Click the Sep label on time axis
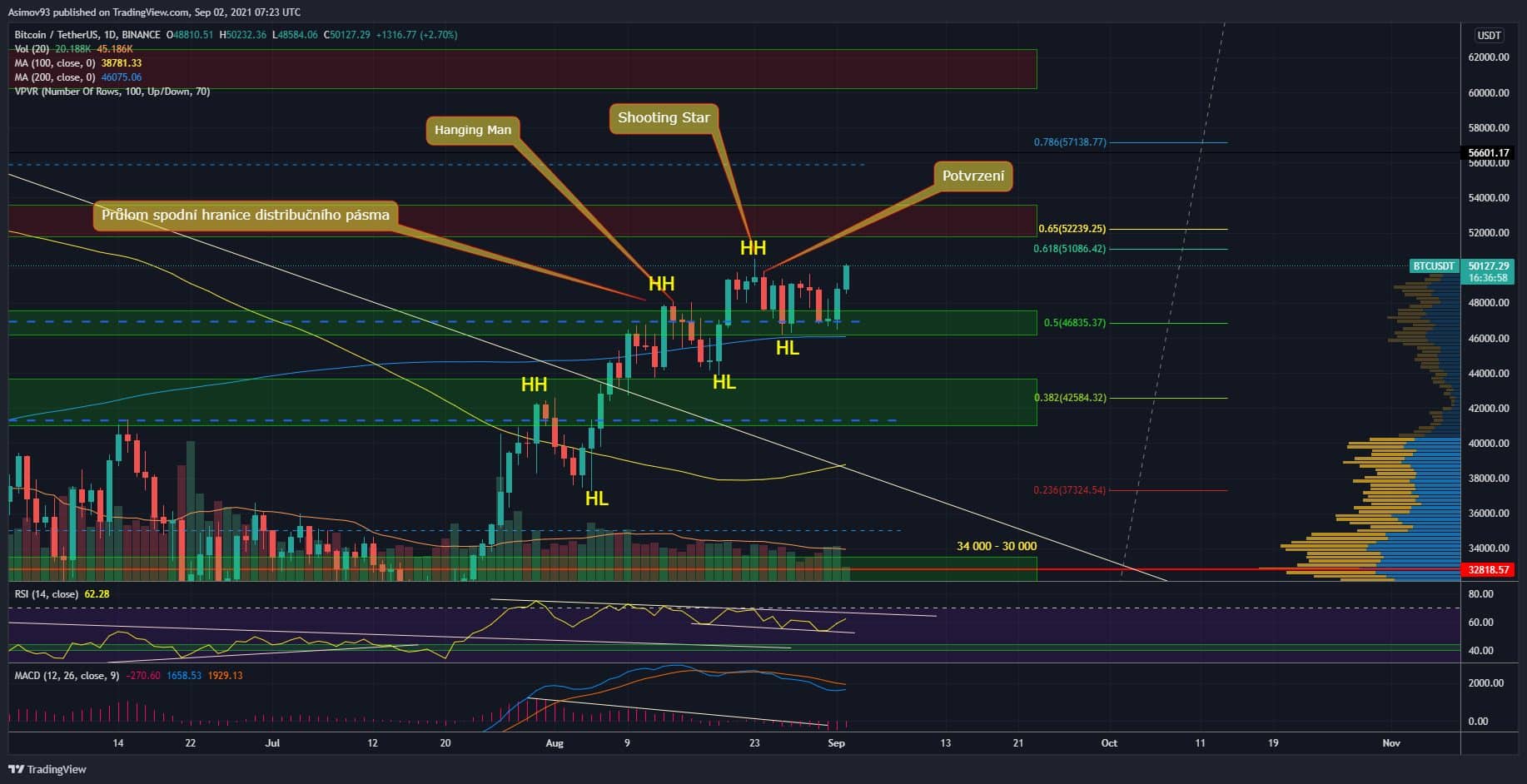Image resolution: width=1527 pixels, height=784 pixels. tap(837, 743)
